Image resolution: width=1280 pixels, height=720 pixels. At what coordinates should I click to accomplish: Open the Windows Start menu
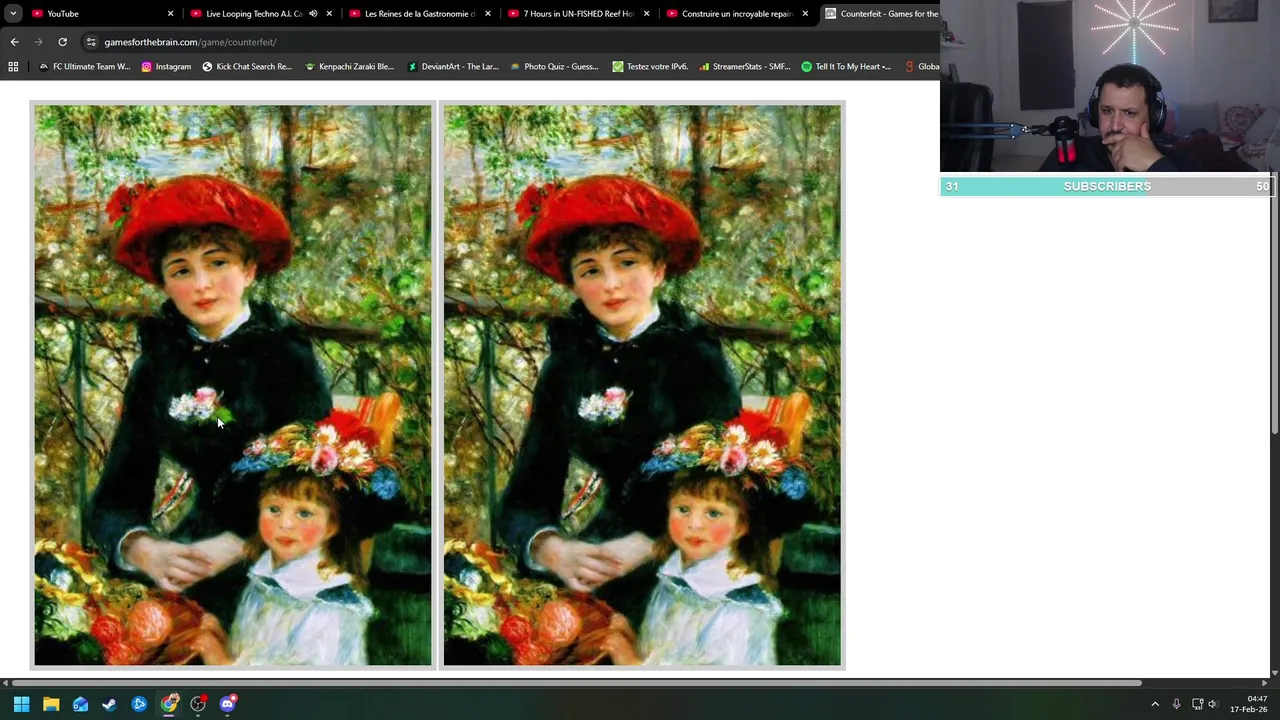tap(21, 704)
